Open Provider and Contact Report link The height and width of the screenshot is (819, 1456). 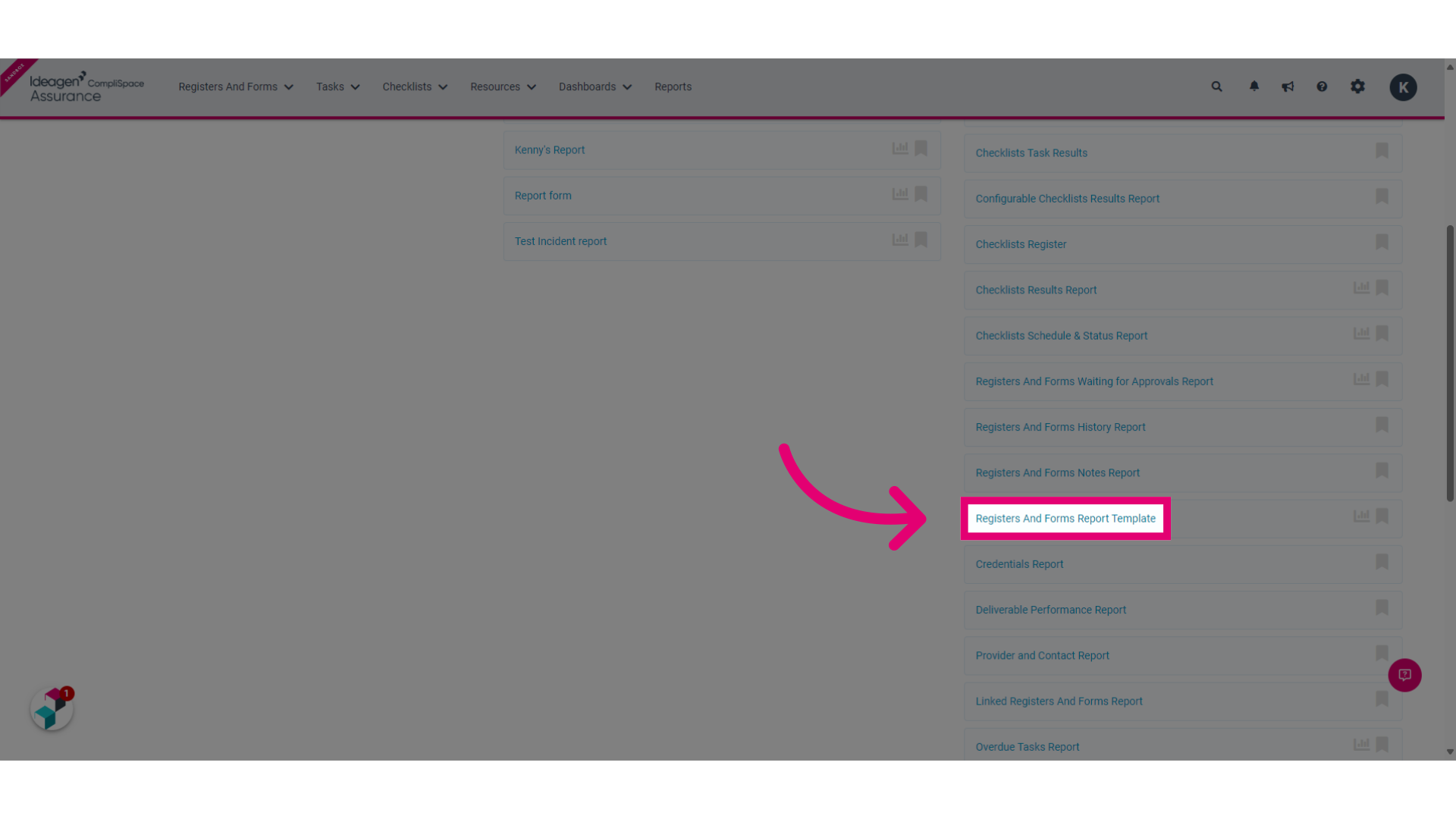[x=1042, y=655]
